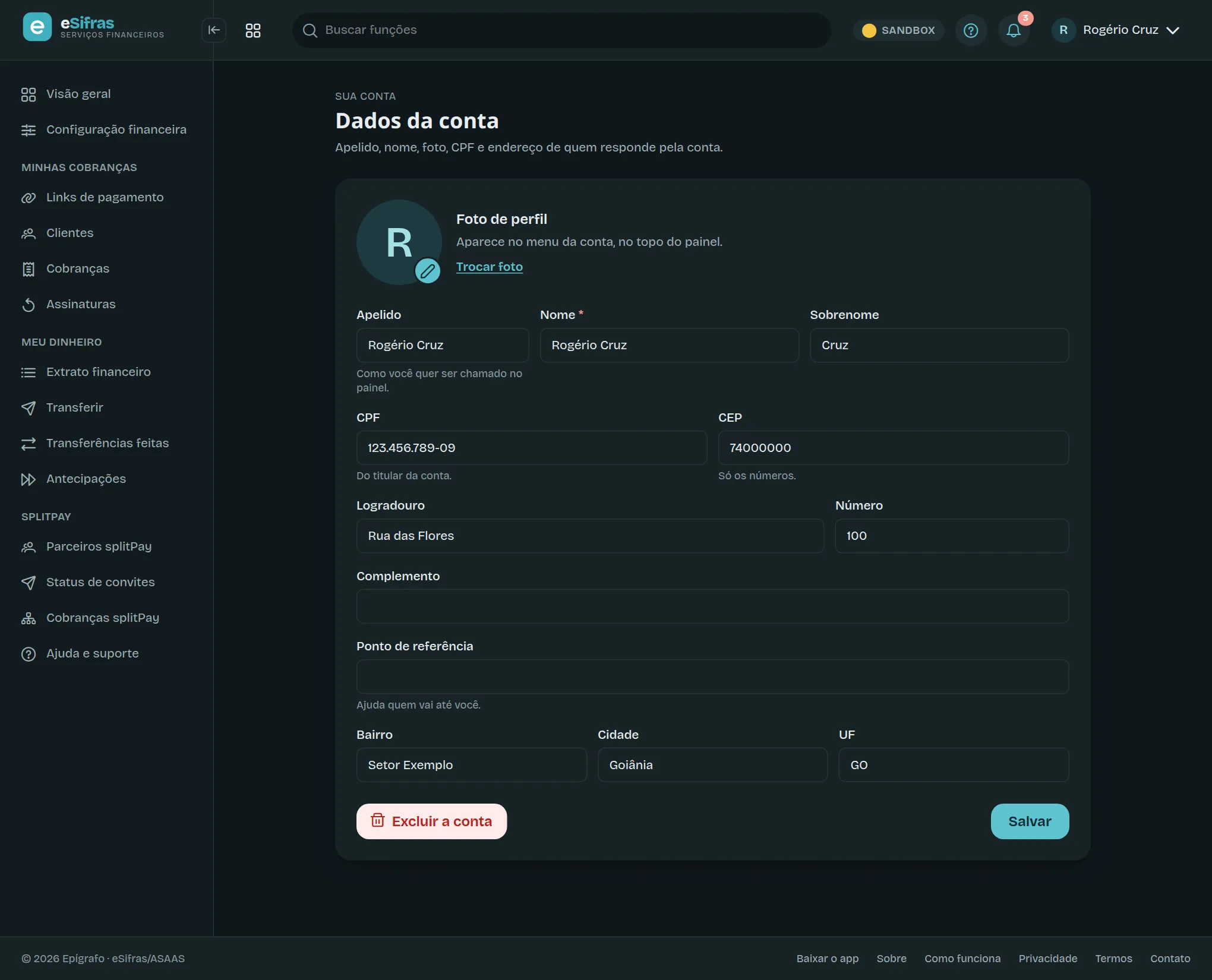Expand the Rogério Cruz account menu
Screen dimensions: 1212x980
[1116, 30]
